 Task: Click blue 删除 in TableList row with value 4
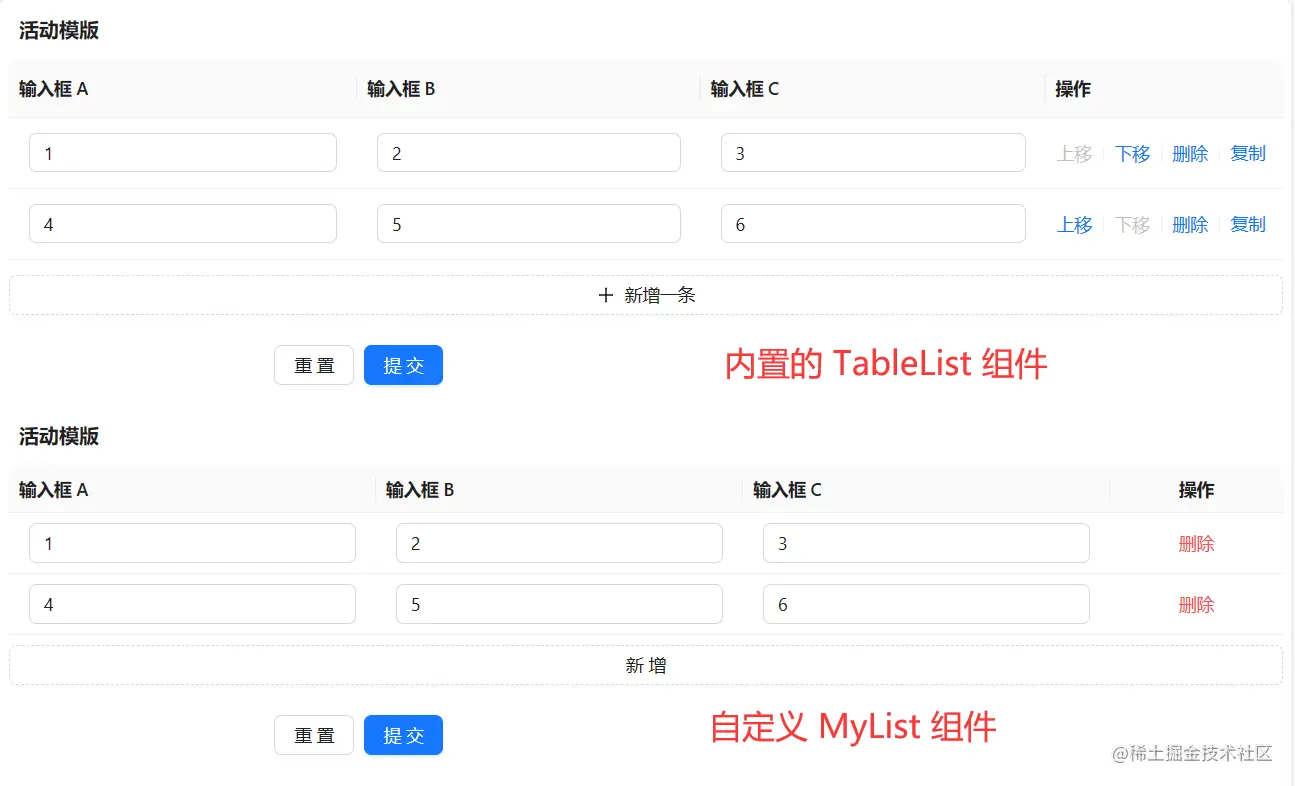coord(1190,225)
